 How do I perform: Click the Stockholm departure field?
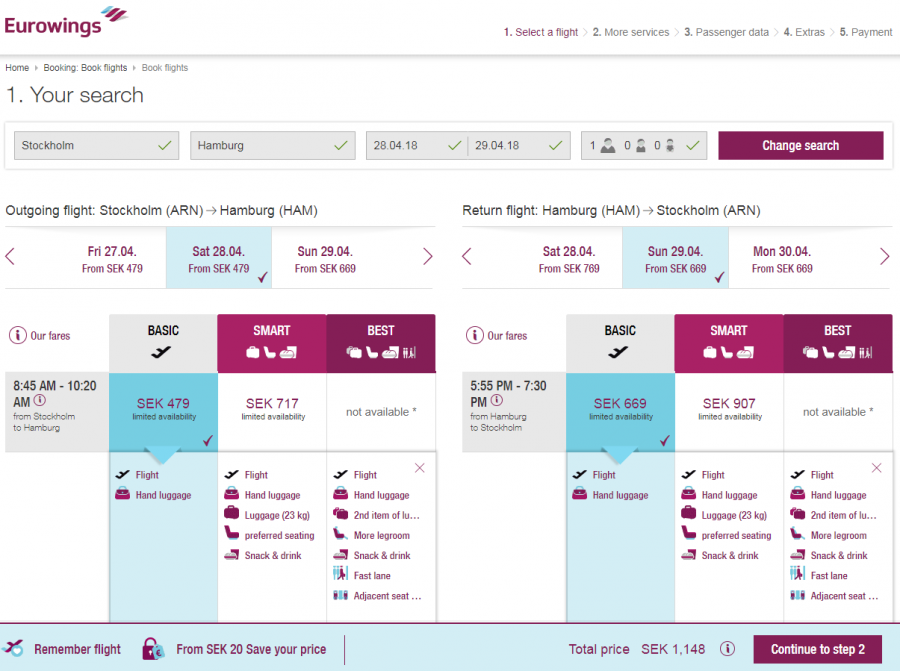tap(96, 145)
